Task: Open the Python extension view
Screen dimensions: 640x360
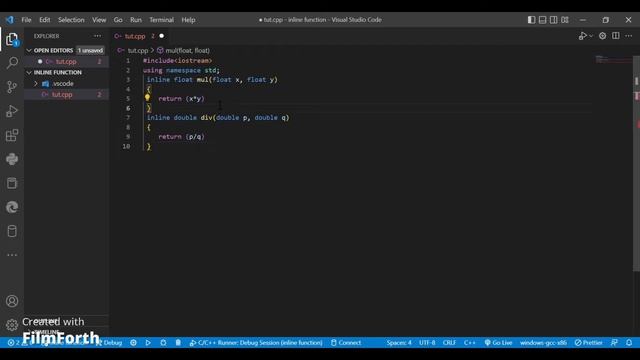Action: pyautogui.click(x=12, y=159)
